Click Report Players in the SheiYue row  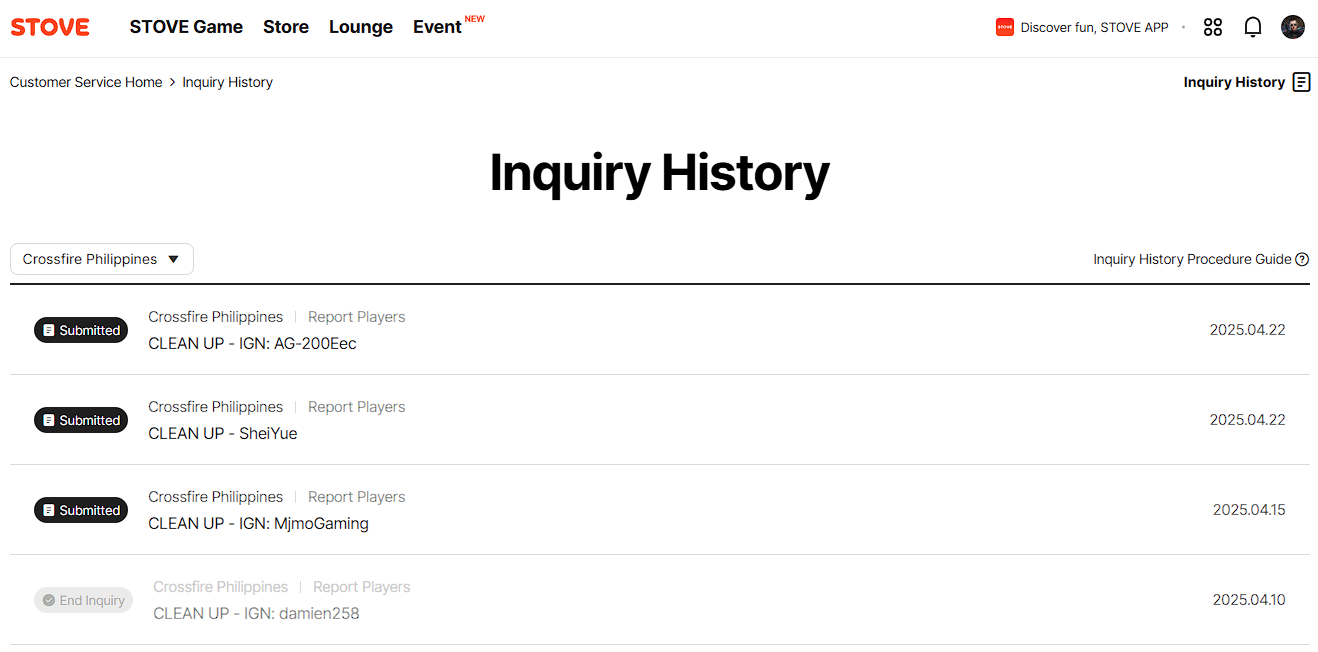[x=356, y=407]
